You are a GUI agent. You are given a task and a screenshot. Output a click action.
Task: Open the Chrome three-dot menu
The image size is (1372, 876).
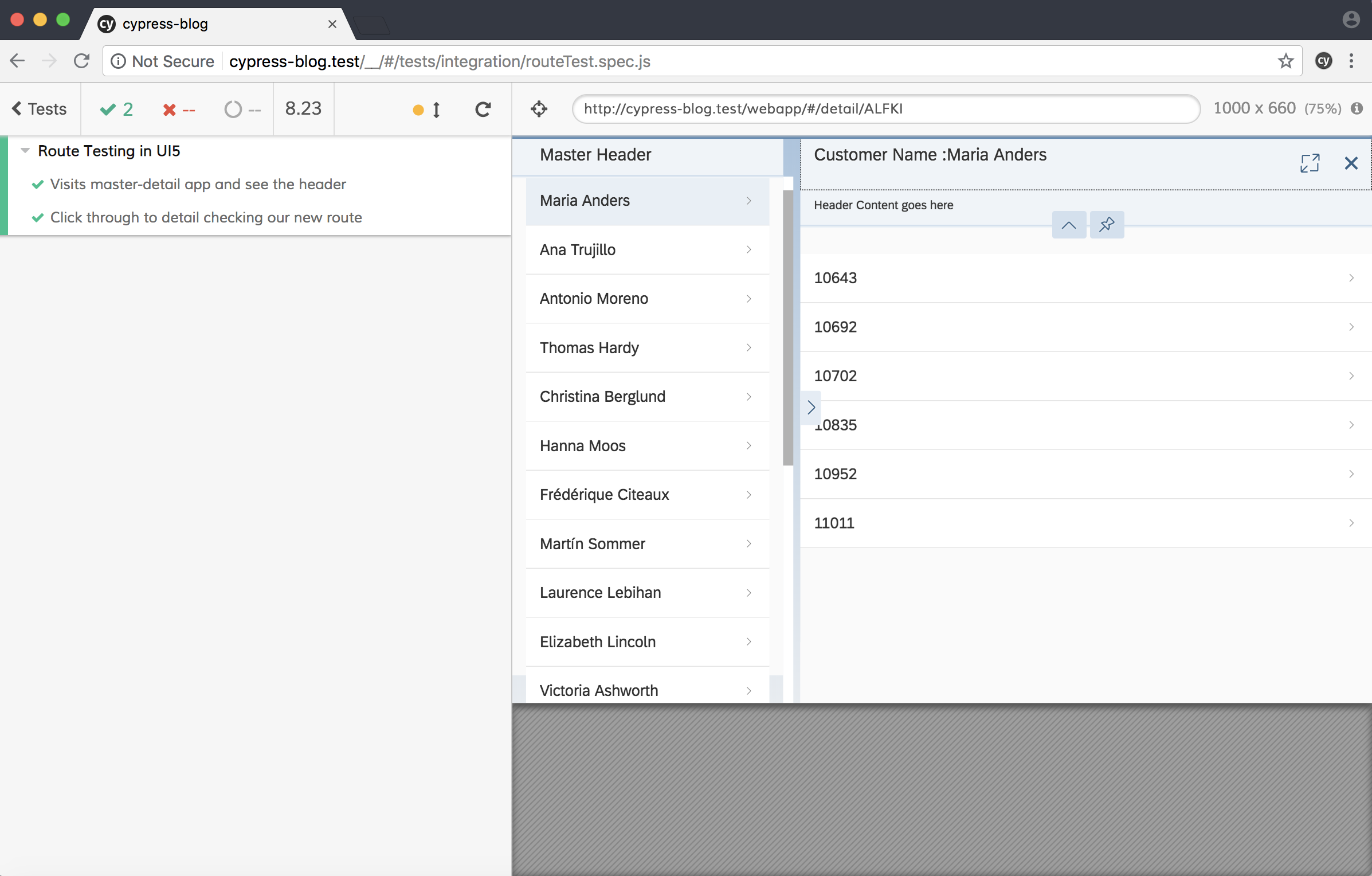pos(1351,61)
